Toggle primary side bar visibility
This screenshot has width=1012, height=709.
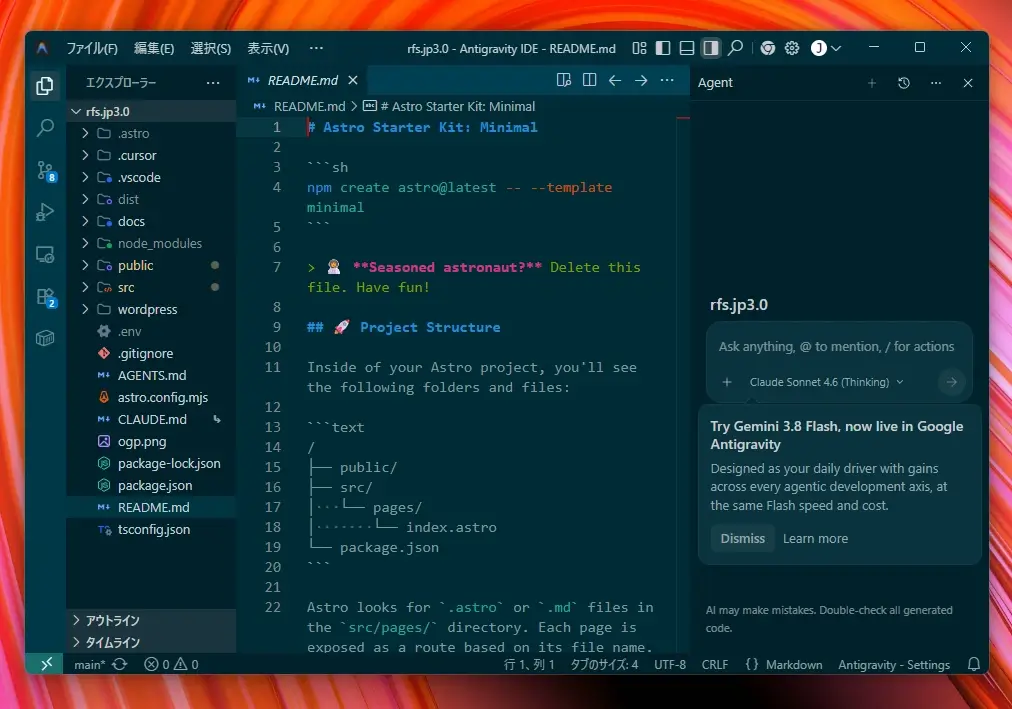point(663,48)
